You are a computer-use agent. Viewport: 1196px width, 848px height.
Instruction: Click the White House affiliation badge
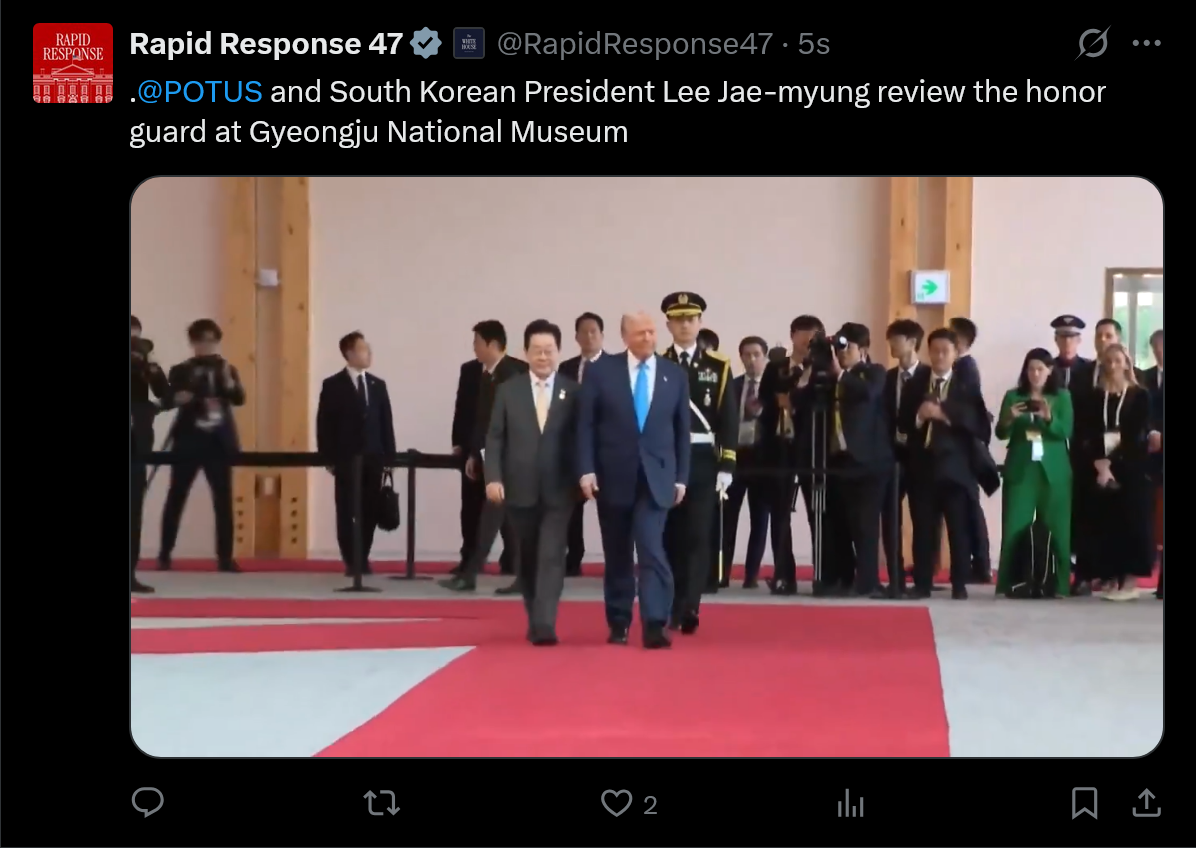(469, 43)
